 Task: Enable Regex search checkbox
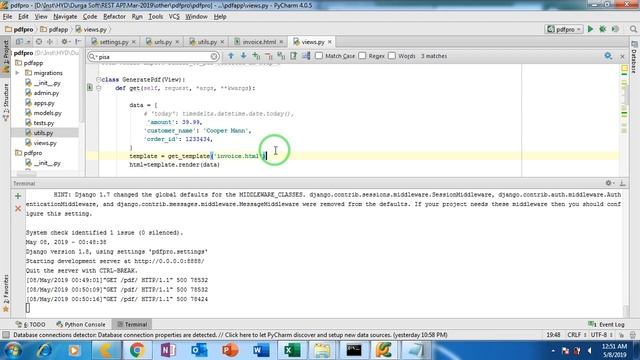click(362, 56)
